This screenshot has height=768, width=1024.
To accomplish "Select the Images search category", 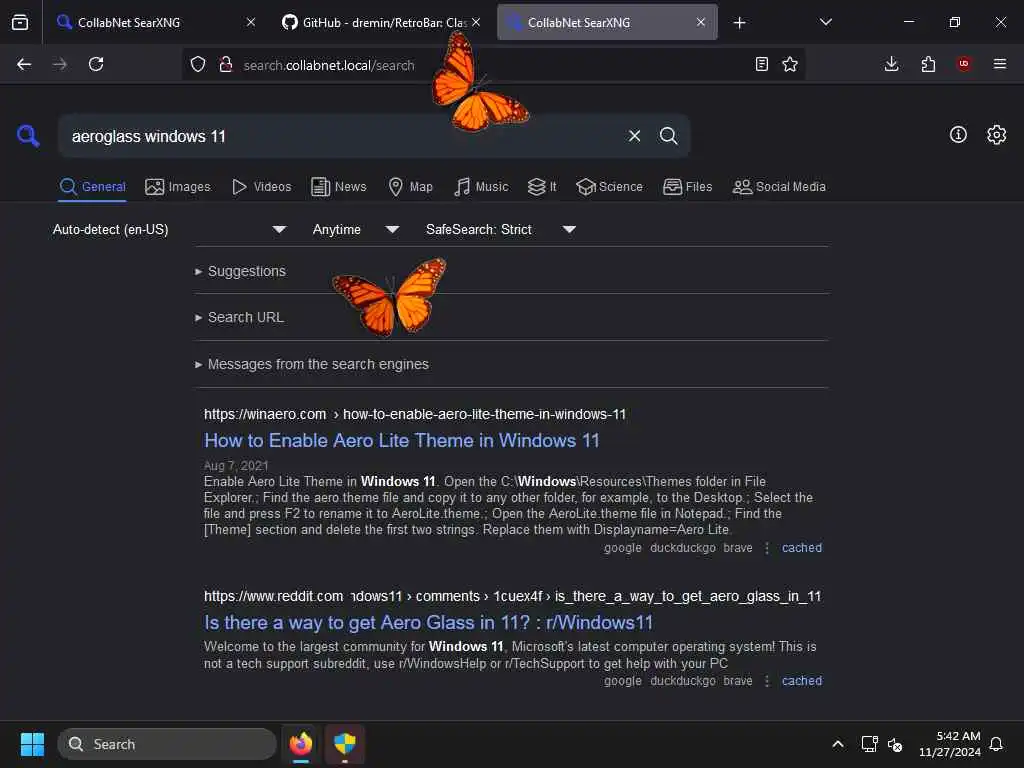I will pos(178,187).
